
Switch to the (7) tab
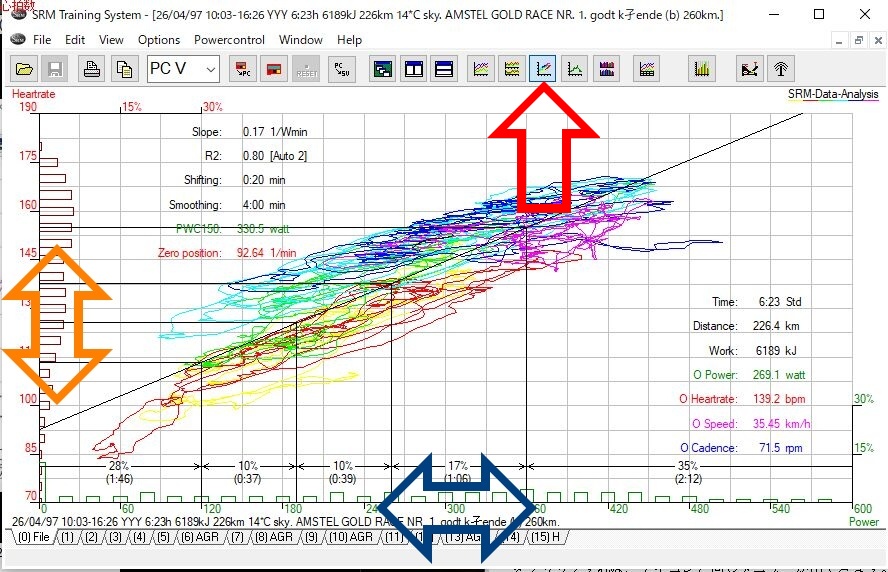[237, 537]
